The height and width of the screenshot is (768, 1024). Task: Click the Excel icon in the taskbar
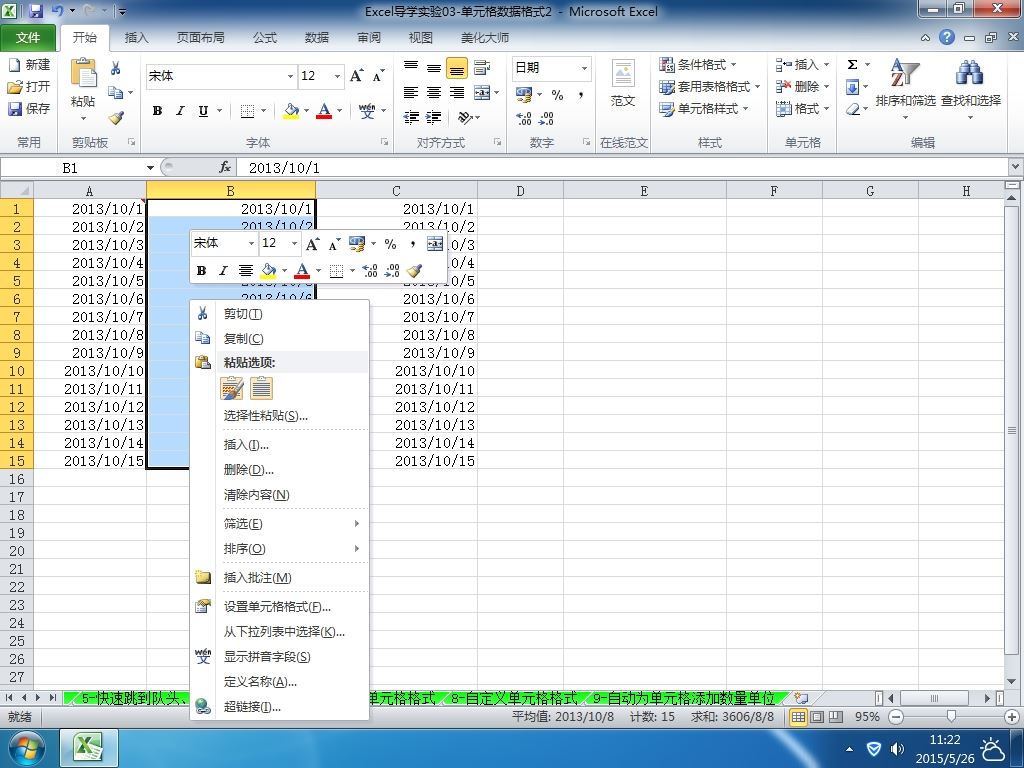pyautogui.click(x=89, y=748)
